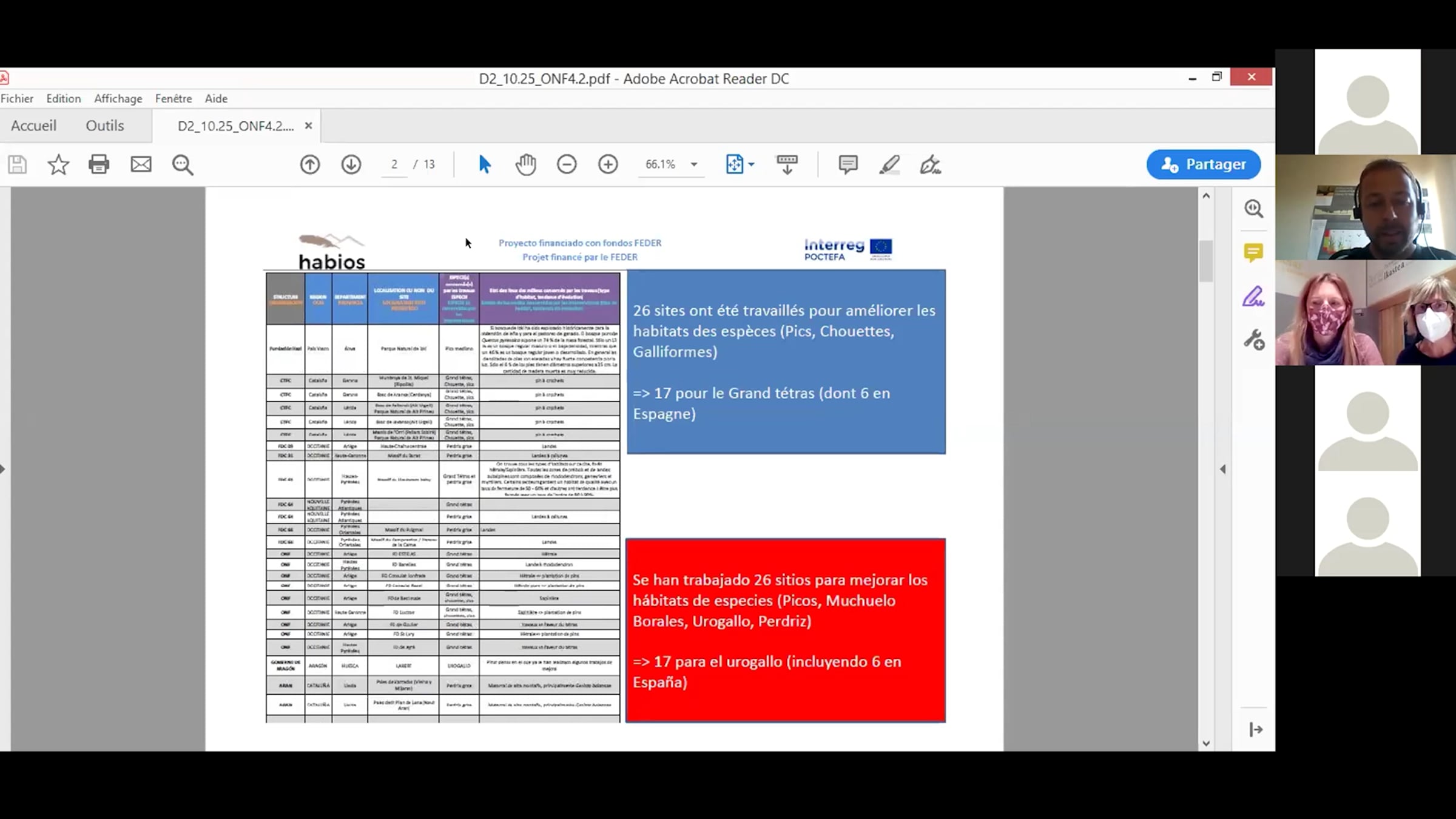Click the Interreg POCTEFA logo
The image size is (1456, 819).
(x=848, y=249)
